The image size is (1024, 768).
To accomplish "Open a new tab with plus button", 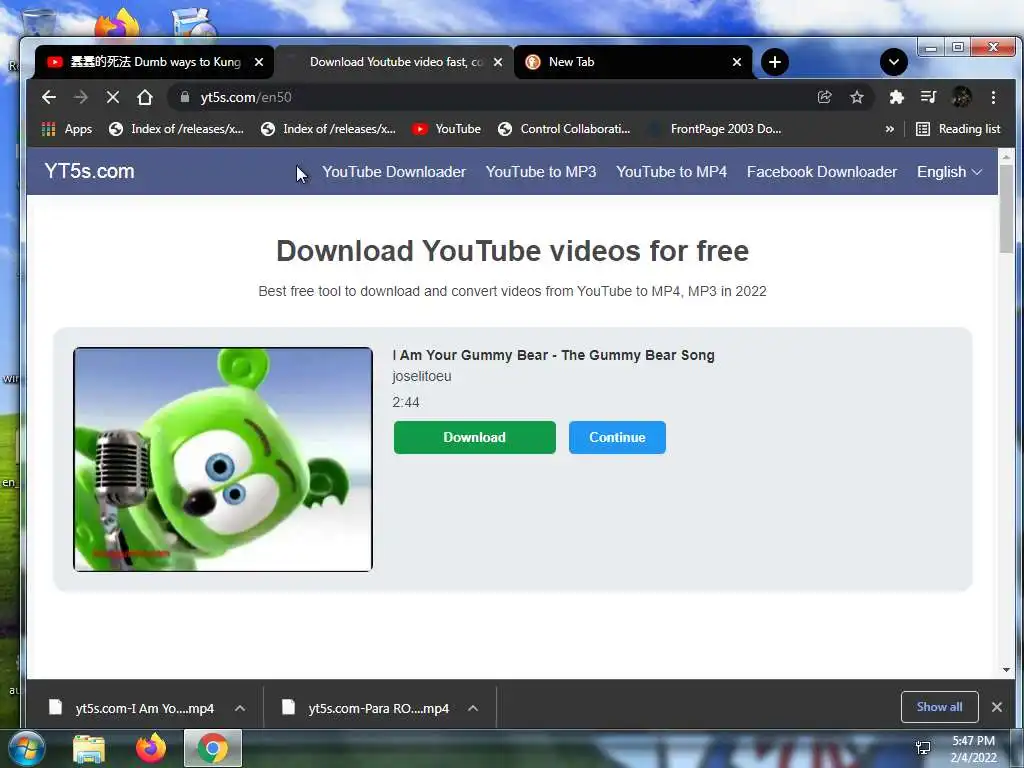I will [775, 62].
